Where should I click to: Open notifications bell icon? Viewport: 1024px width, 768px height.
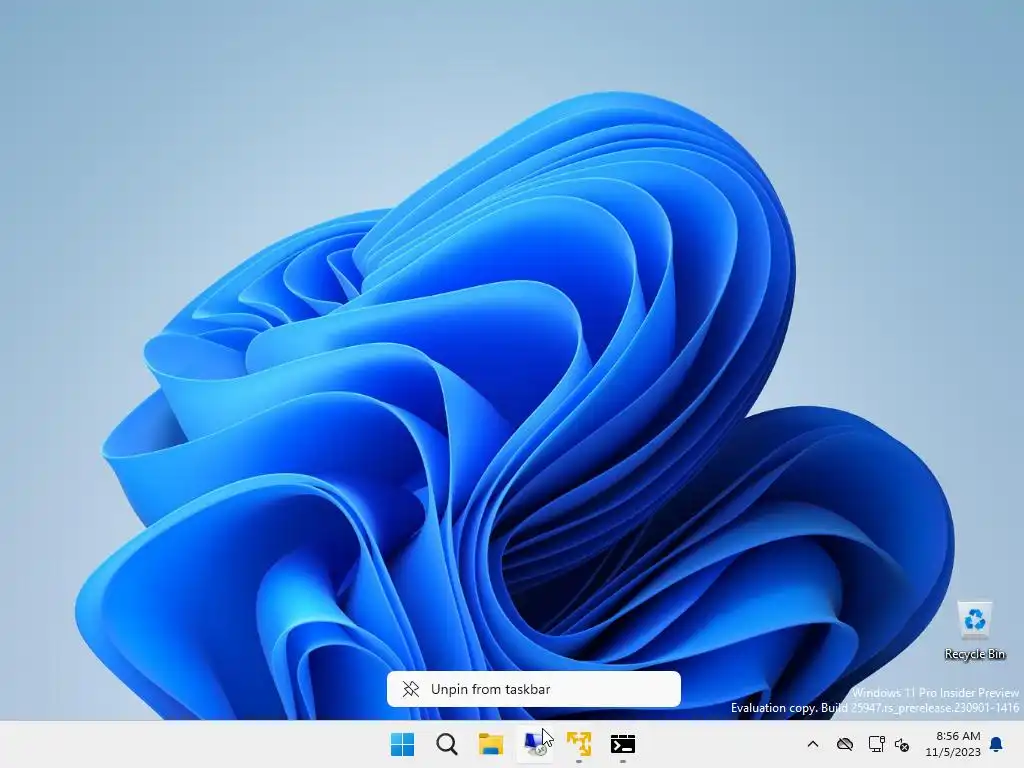coord(997,744)
